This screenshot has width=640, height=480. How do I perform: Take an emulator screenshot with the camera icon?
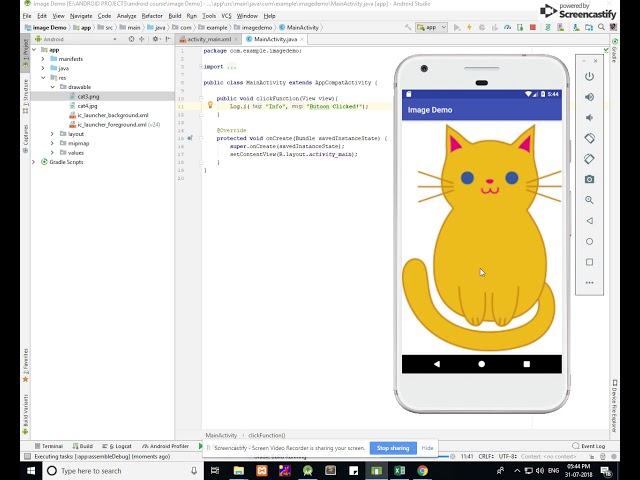tap(589, 179)
